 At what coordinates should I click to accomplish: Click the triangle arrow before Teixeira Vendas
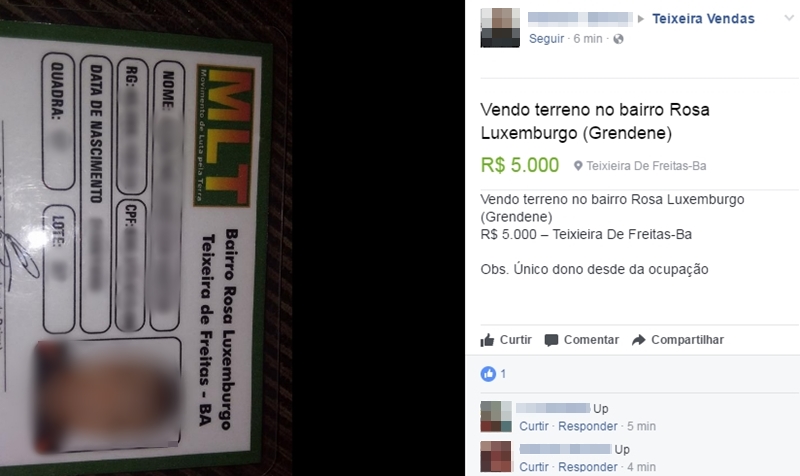(x=641, y=19)
